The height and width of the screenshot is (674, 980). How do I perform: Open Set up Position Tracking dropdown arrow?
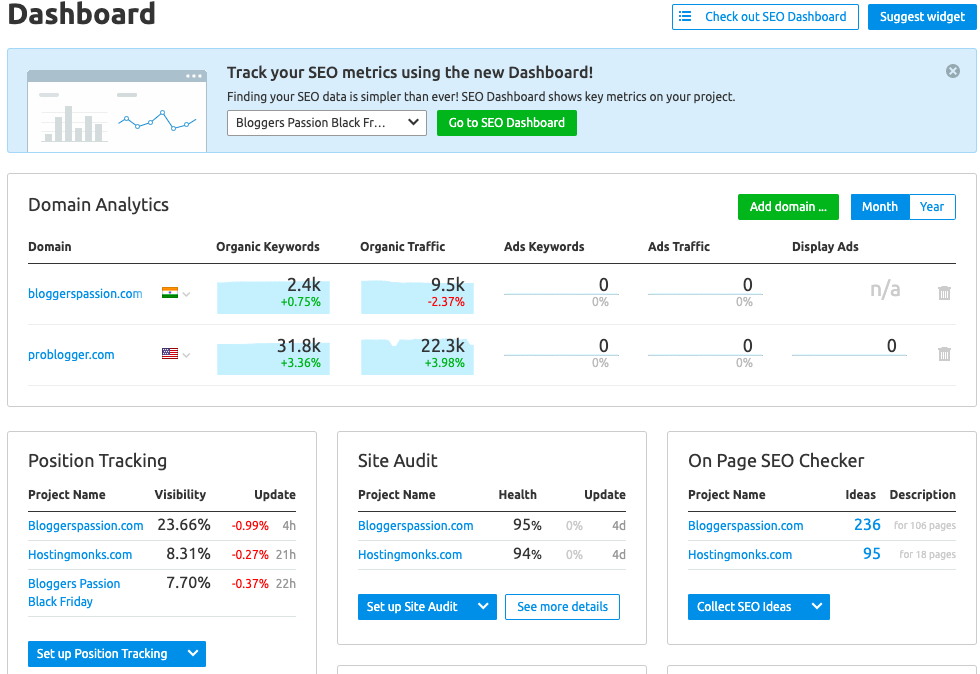(x=193, y=654)
